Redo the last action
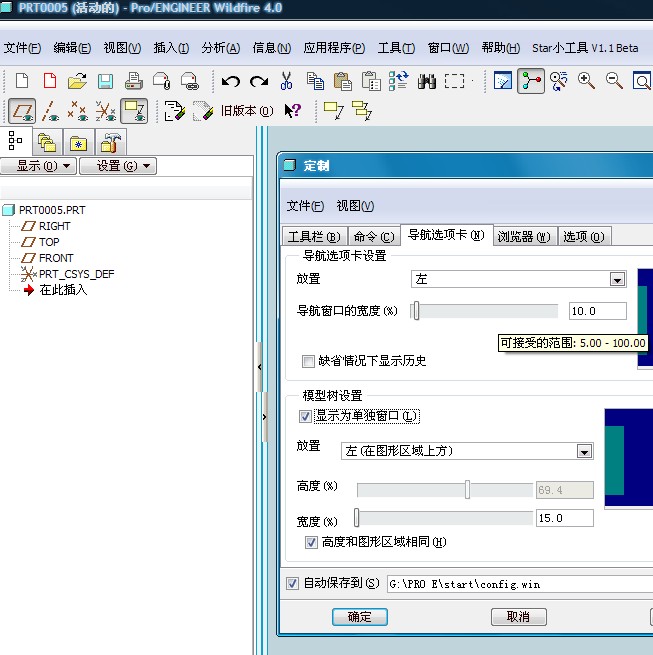Screen dimensions: 653x655 click(259, 81)
